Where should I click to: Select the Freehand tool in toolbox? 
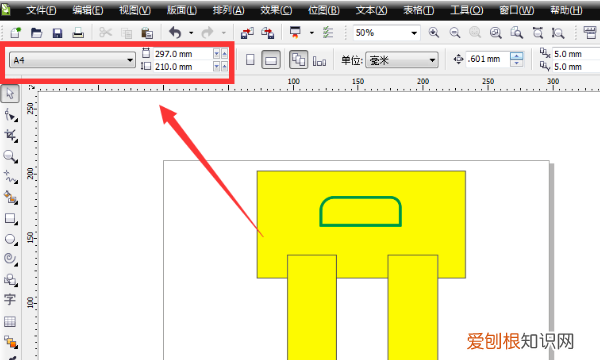click(x=10, y=177)
